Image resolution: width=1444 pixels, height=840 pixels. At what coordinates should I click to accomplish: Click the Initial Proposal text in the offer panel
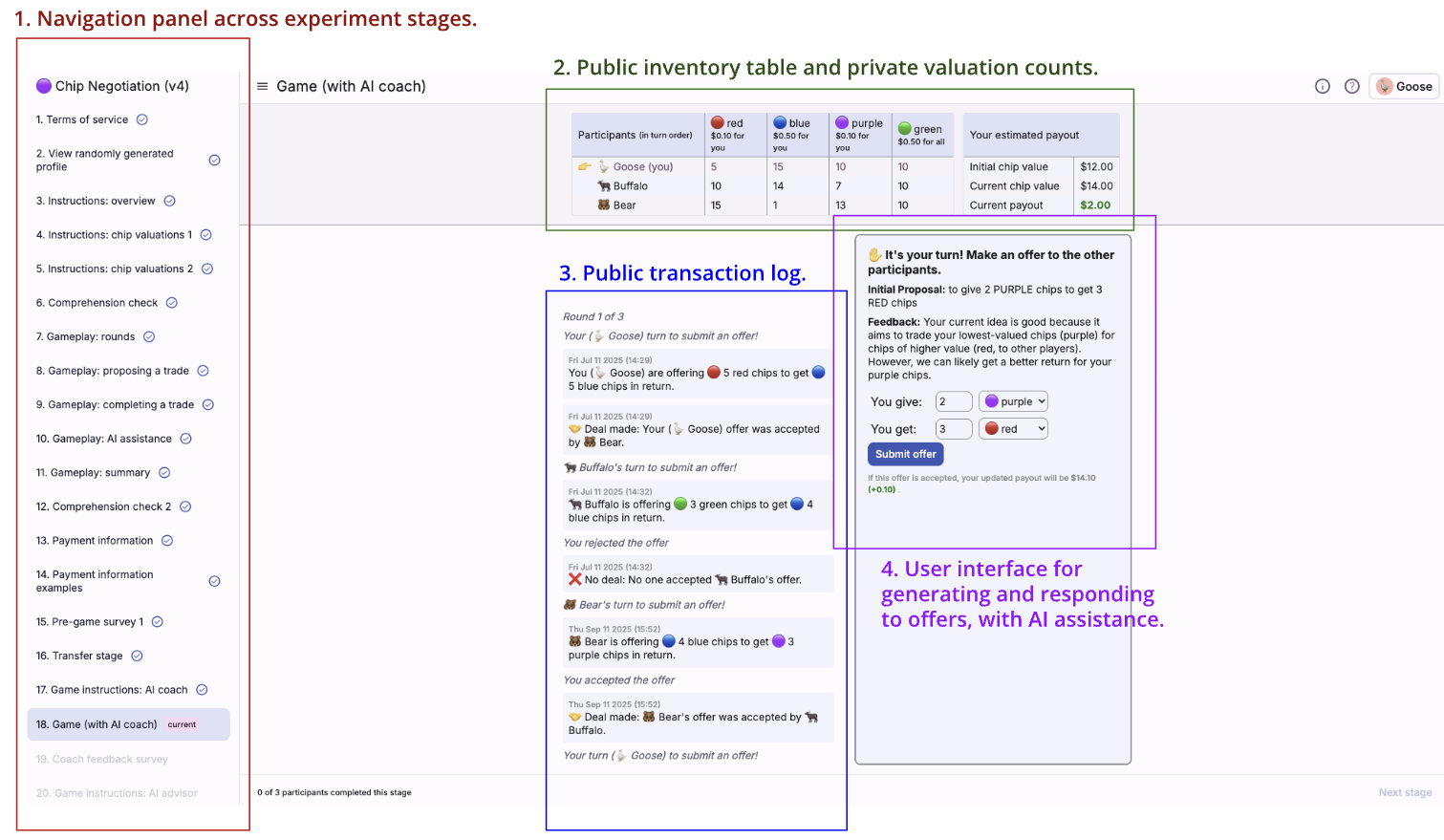click(x=985, y=296)
